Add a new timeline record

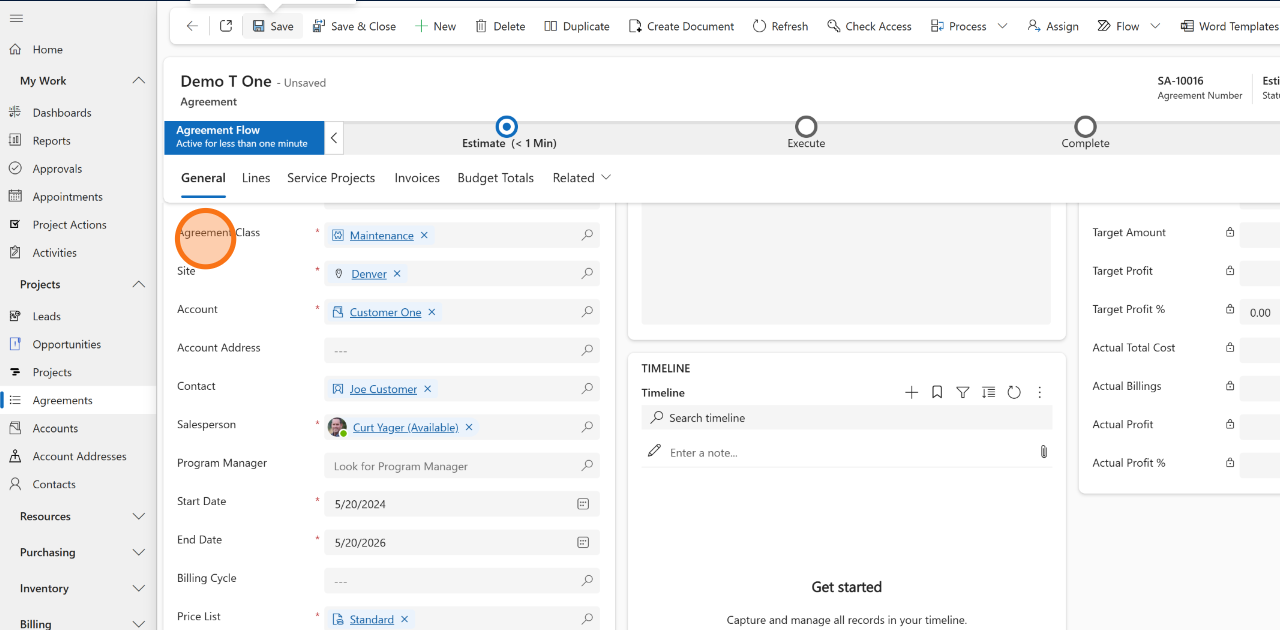coord(911,393)
